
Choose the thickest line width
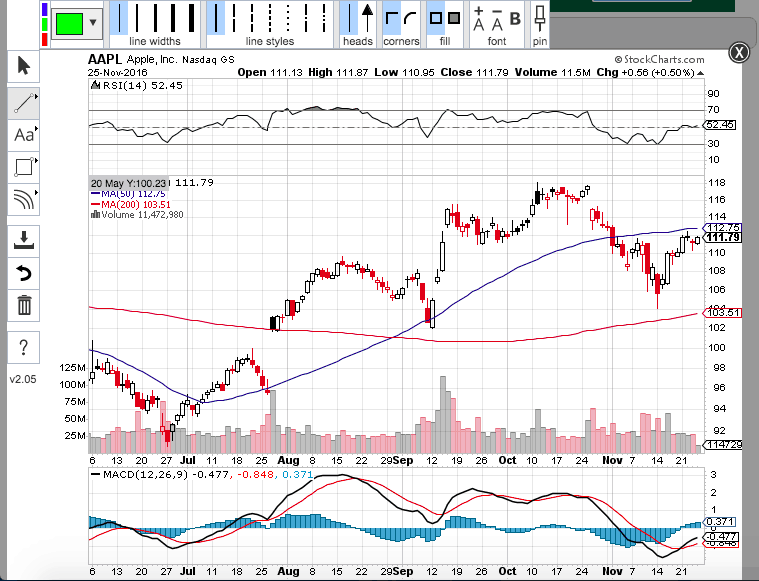click(192, 18)
